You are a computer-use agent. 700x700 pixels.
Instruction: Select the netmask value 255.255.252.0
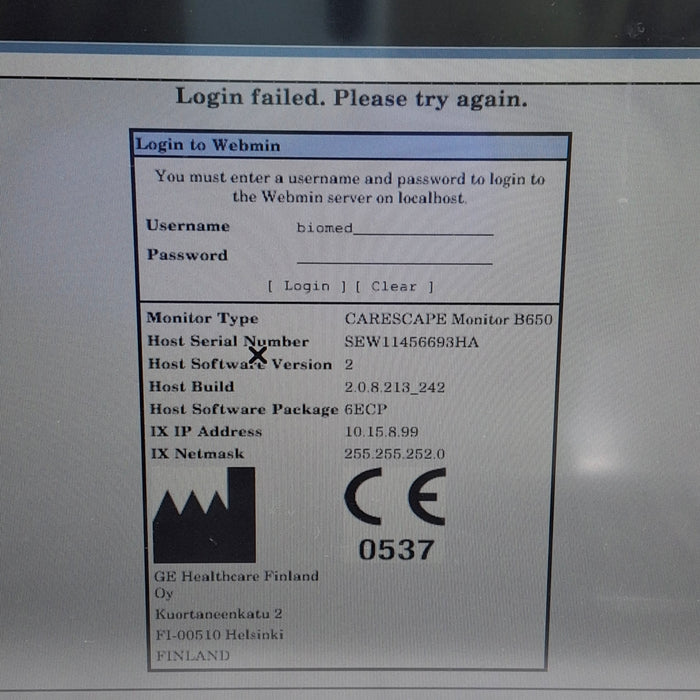pyautogui.click(x=395, y=454)
